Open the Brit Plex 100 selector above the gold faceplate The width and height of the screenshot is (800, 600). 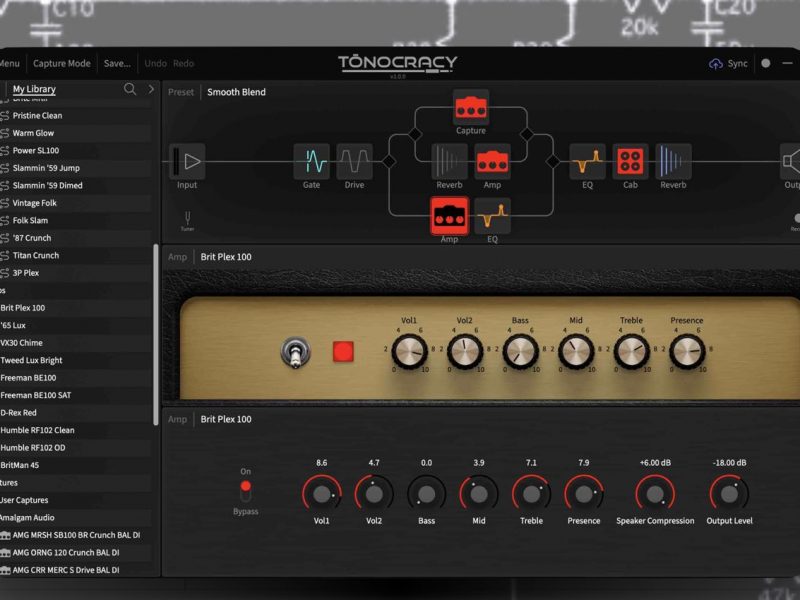[226, 257]
